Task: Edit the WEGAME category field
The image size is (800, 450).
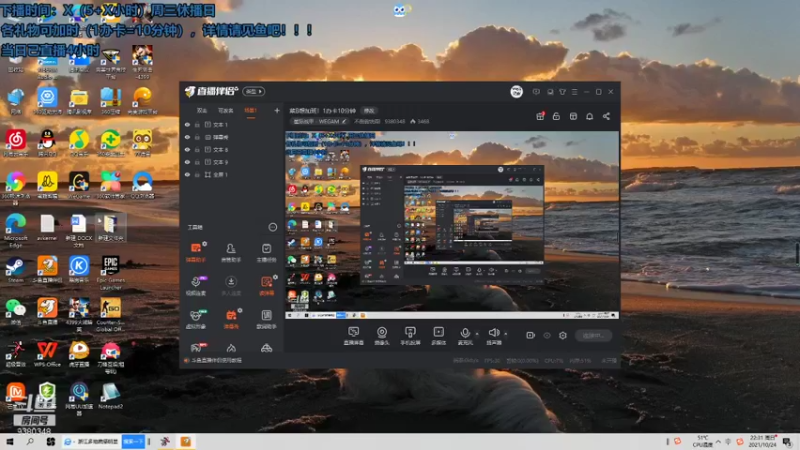Action: point(320,121)
